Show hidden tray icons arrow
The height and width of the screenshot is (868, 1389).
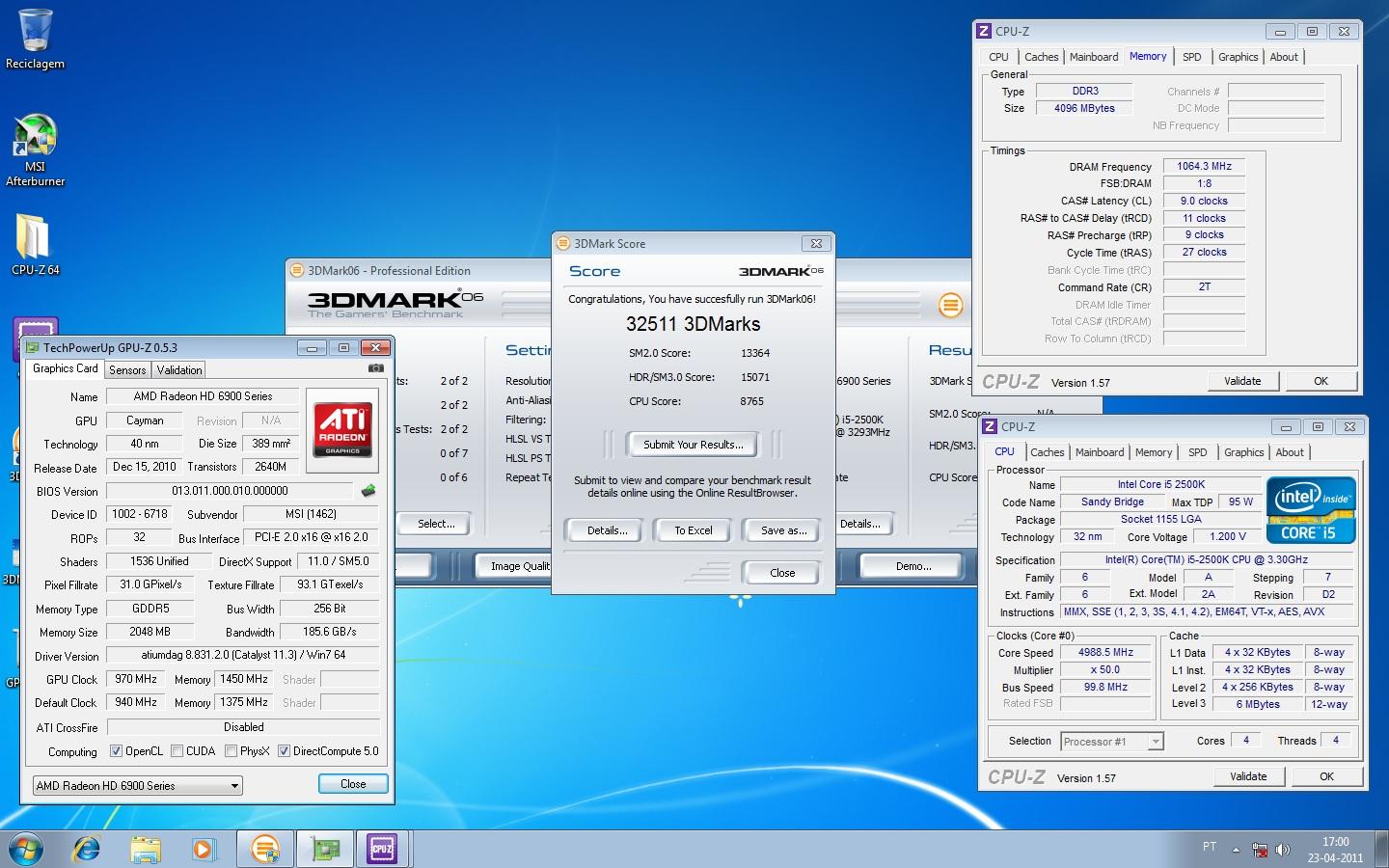coord(1236,850)
